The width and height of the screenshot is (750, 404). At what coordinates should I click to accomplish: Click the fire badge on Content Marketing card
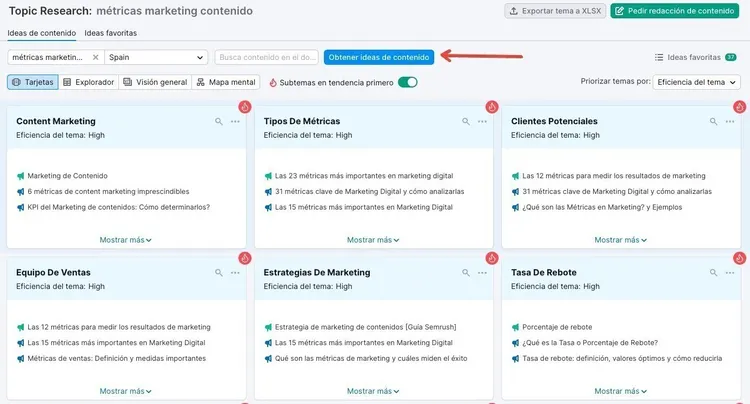[245, 107]
